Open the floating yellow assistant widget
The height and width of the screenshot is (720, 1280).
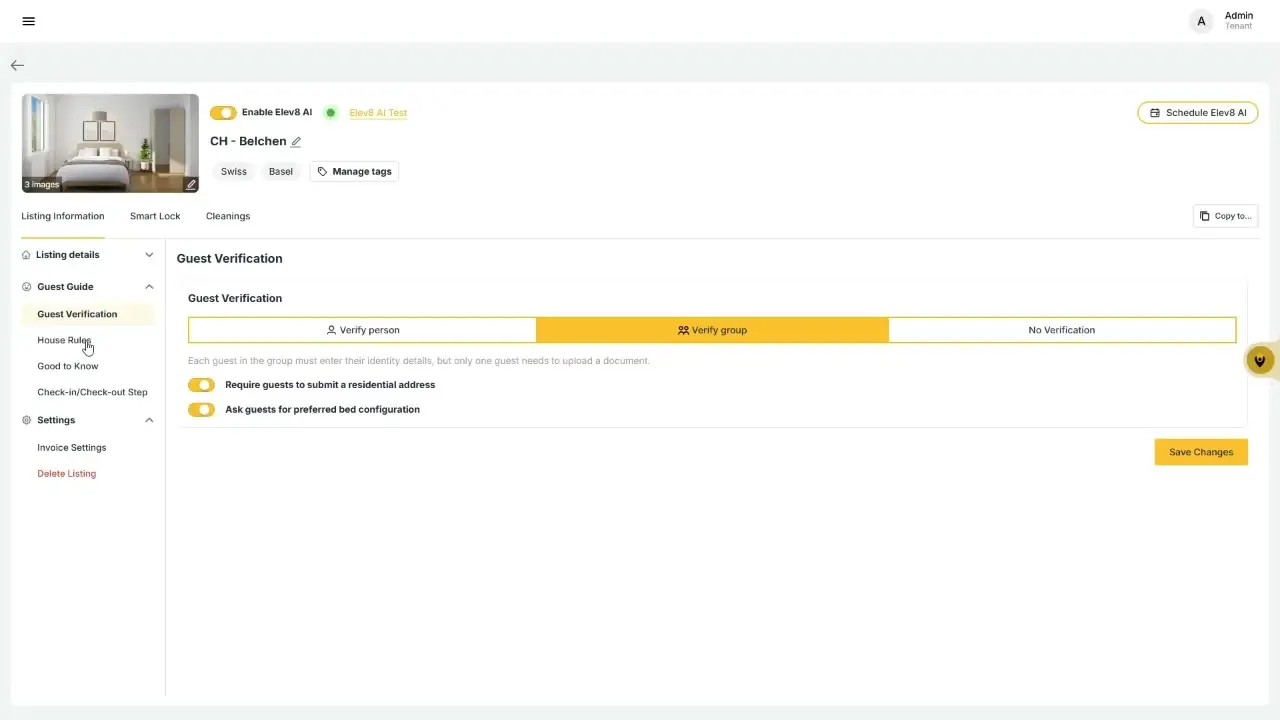click(1260, 360)
